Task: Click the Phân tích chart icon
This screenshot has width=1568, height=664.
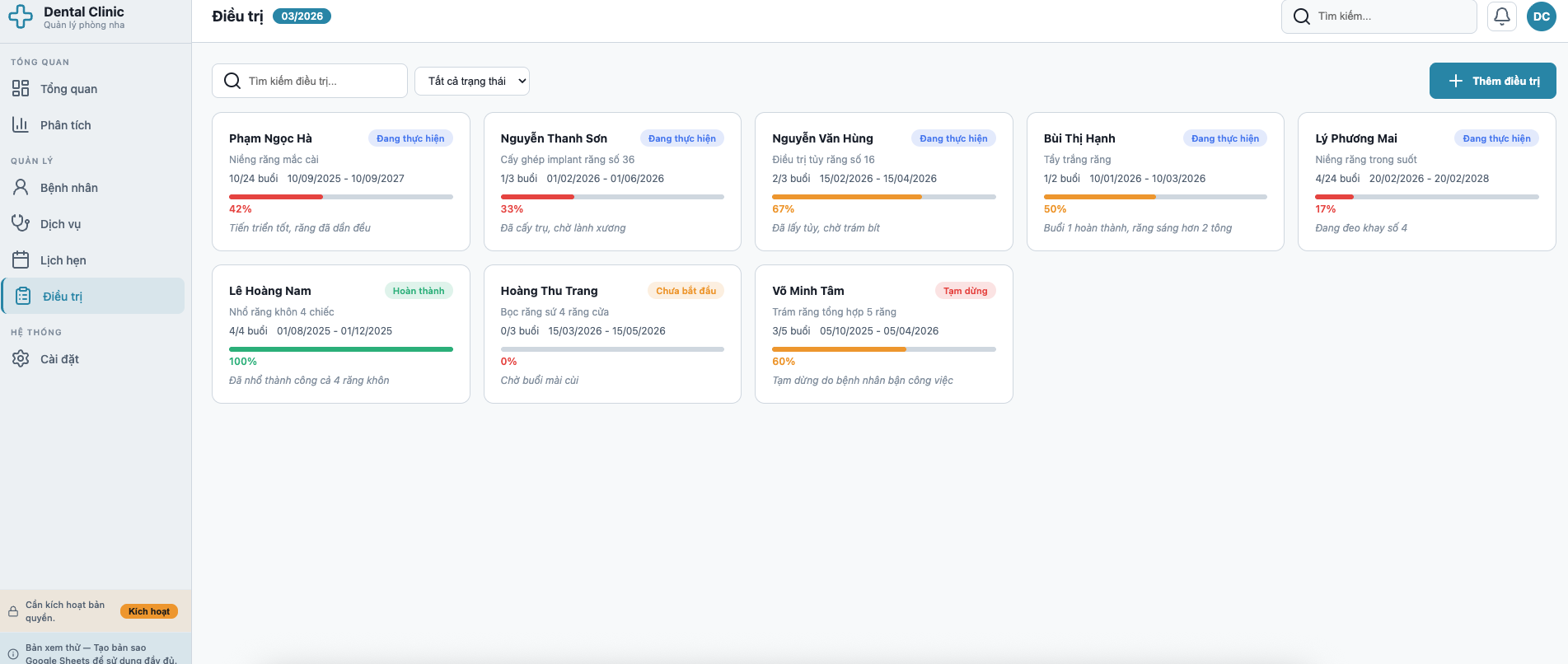Action: (21, 125)
